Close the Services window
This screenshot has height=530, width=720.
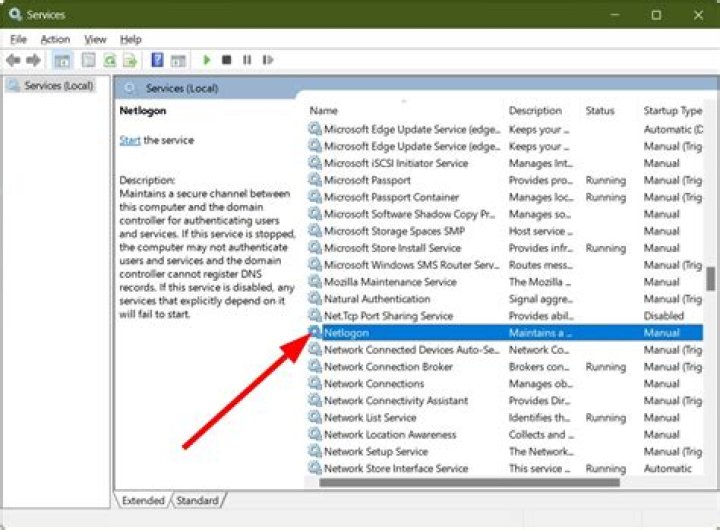(698, 15)
